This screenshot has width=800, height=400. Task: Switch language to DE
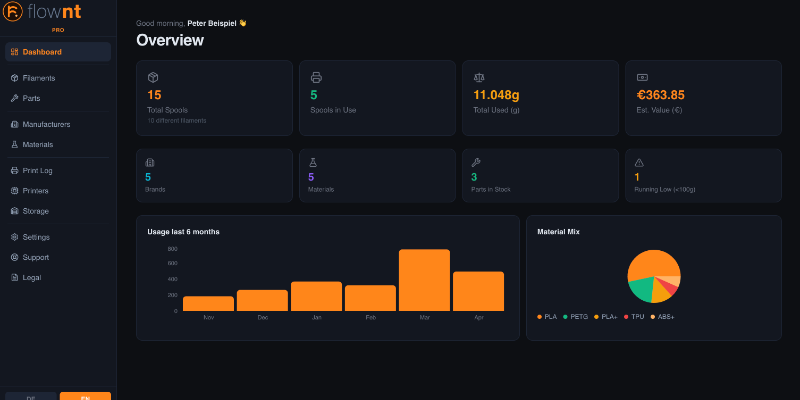[x=31, y=396]
